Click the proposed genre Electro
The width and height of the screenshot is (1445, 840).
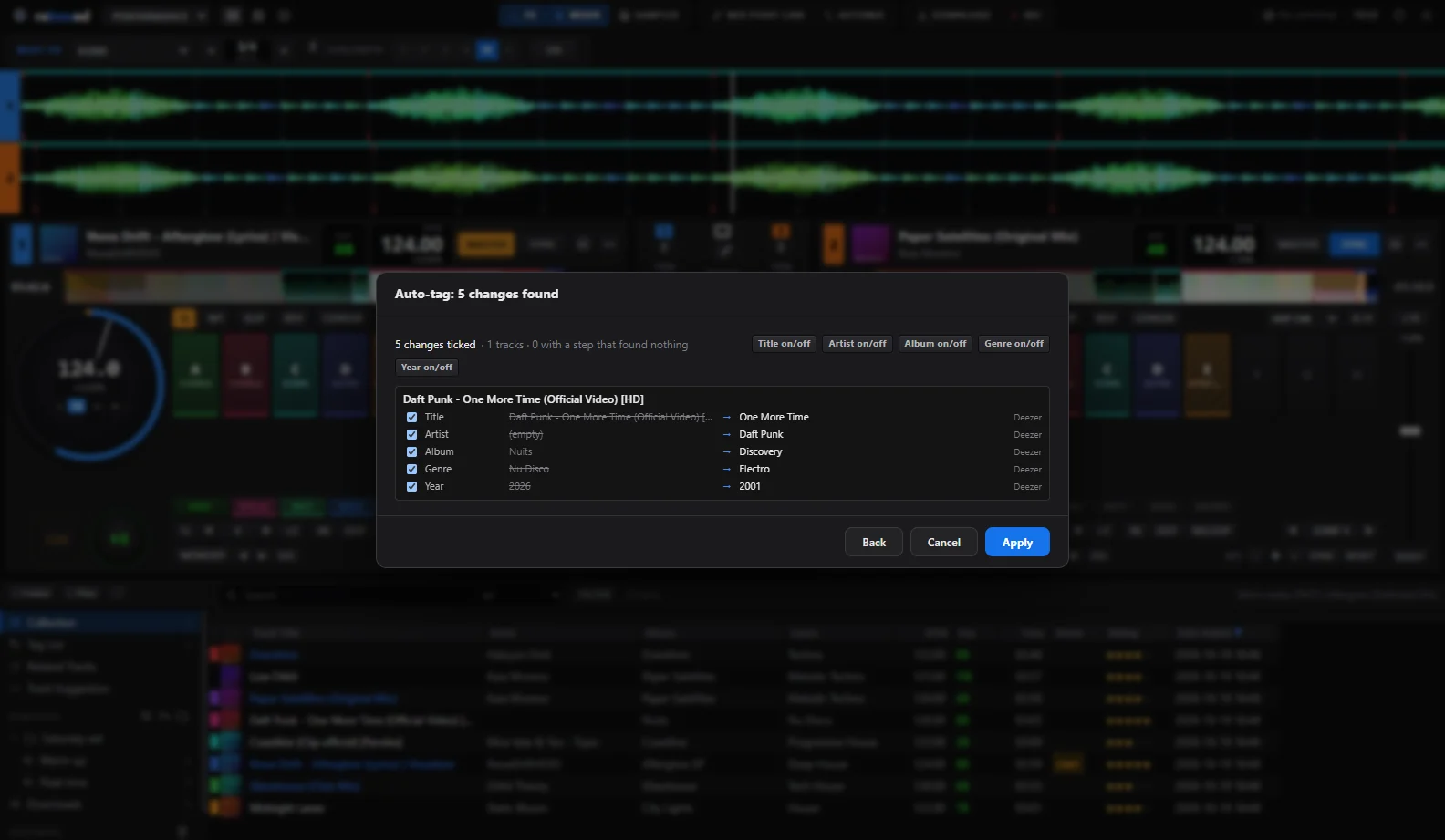click(x=754, y=469)
